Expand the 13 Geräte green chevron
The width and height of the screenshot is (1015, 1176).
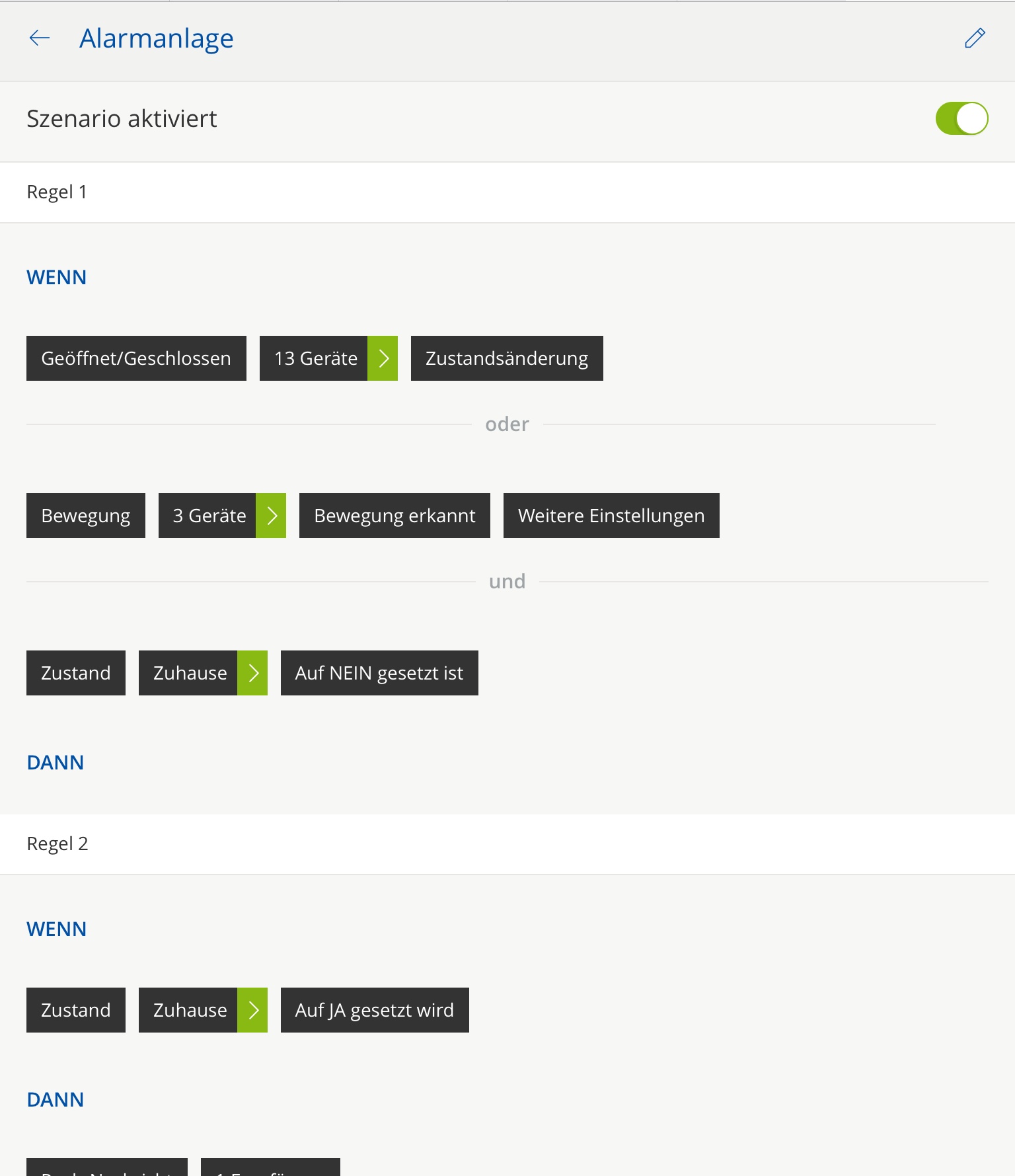click(383, 358)
